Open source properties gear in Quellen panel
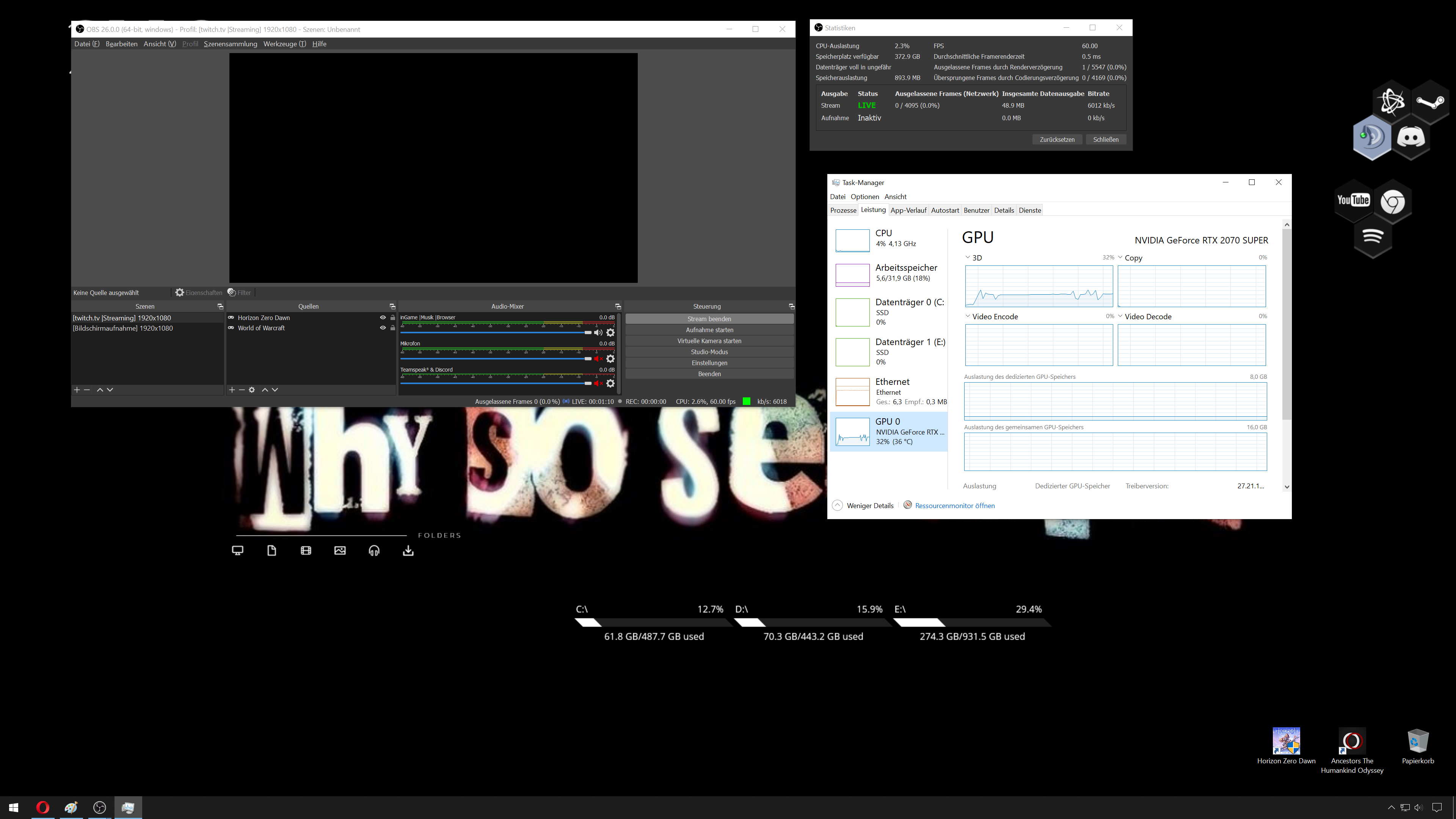1456x819 pixels. point(252,389)
